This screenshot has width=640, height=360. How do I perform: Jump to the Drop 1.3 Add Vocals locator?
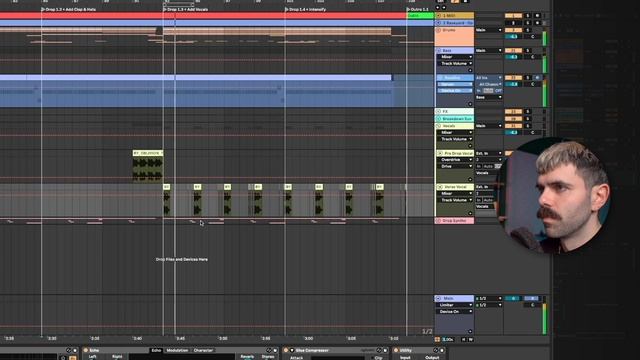pyautogui.click(x=186, y=9)
